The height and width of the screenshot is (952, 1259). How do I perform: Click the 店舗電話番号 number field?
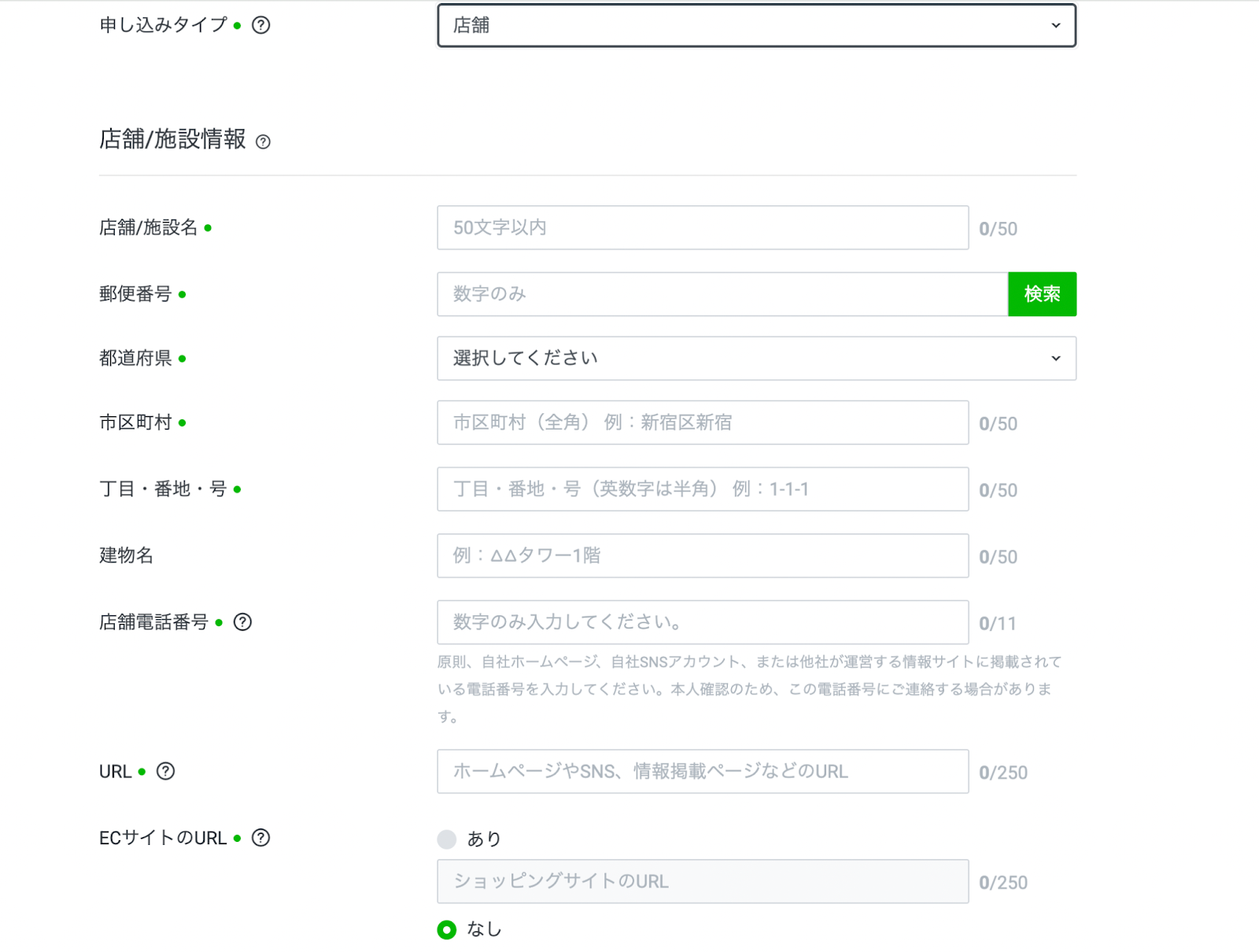click(702, 622)
